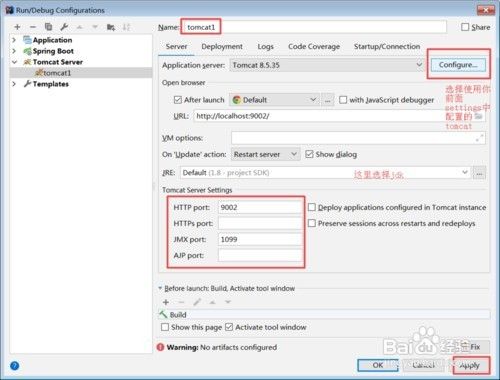Add a before-launch task with plus icon
Viewport: 500px width, 380px height.
(166, 302)
